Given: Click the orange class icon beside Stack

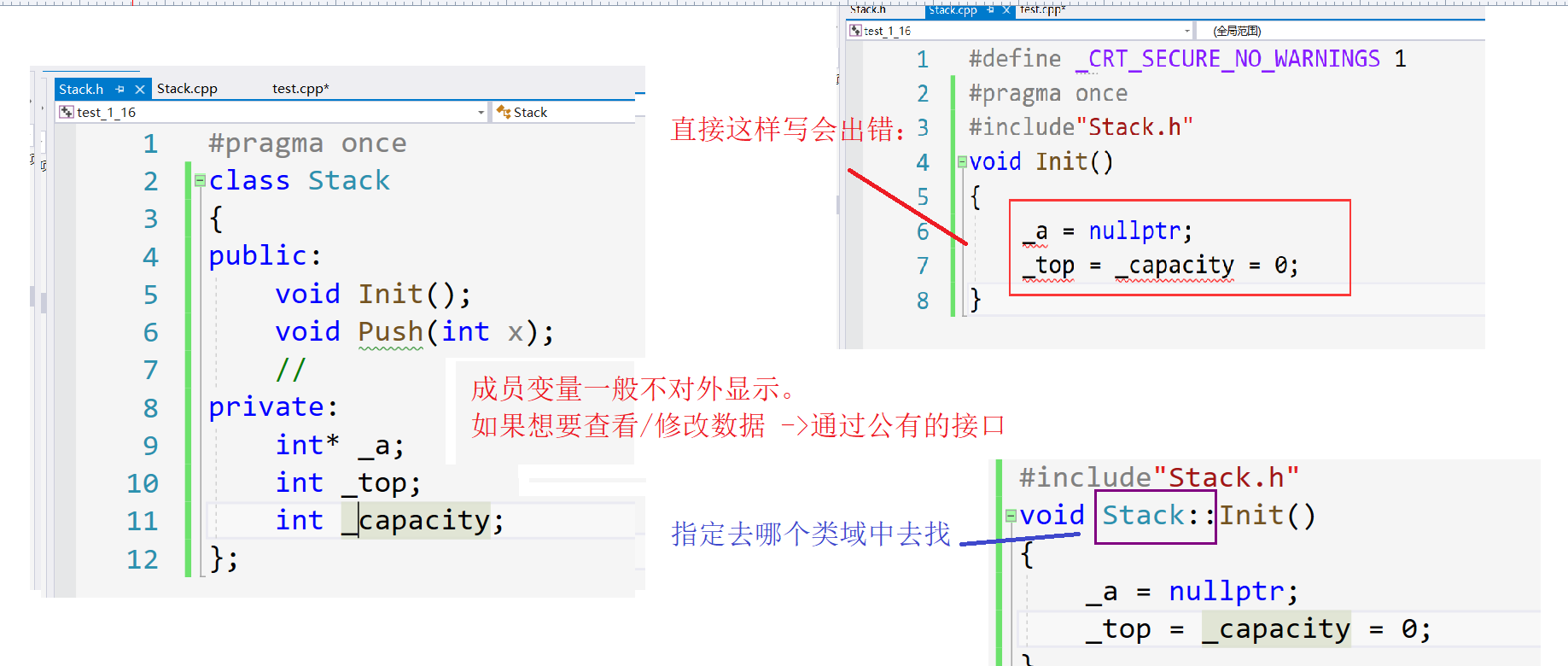Looking at the screenshot, I should (504, 113).
